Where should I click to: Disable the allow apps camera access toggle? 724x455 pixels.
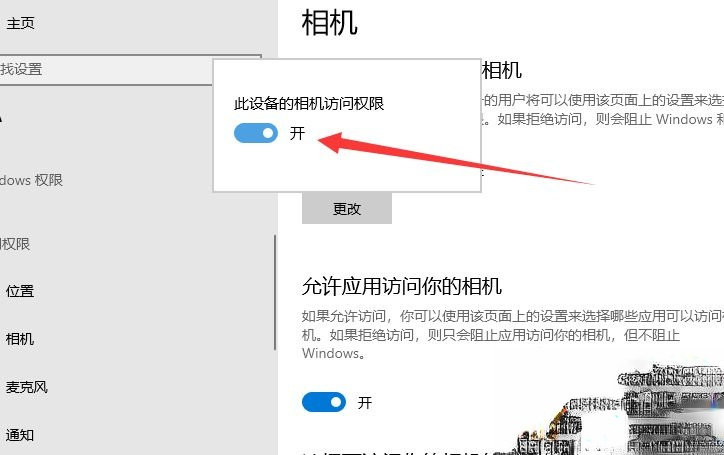(323, 402)
